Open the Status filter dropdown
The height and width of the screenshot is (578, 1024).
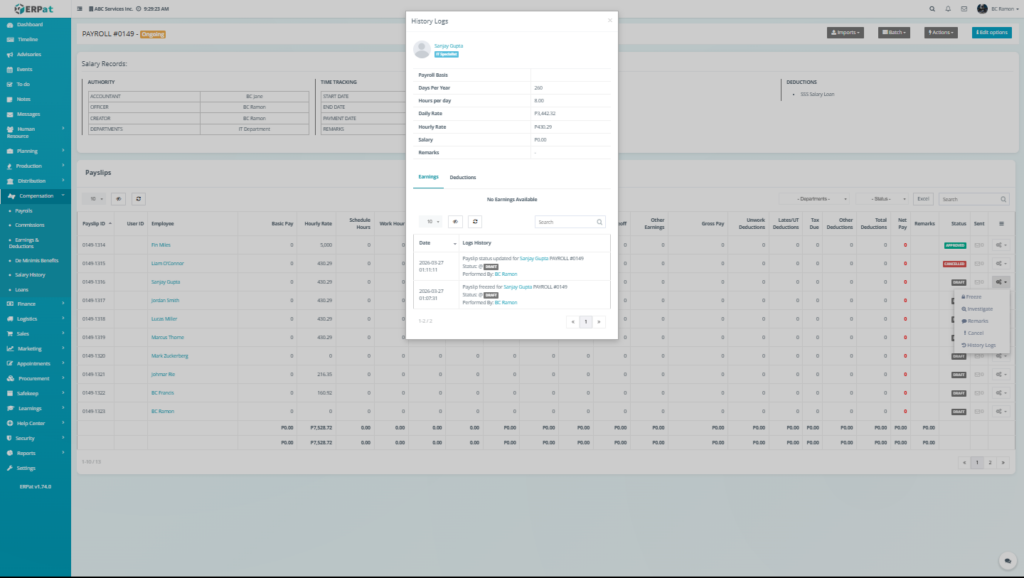(883, 199)
